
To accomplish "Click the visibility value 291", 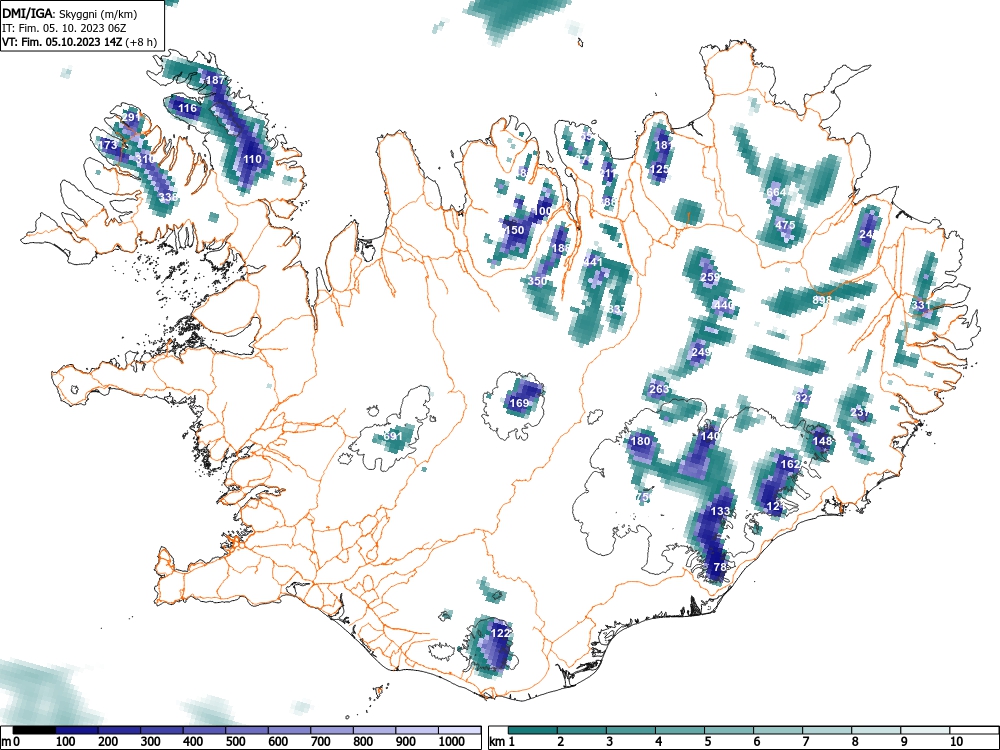I will tap(131, 117).
